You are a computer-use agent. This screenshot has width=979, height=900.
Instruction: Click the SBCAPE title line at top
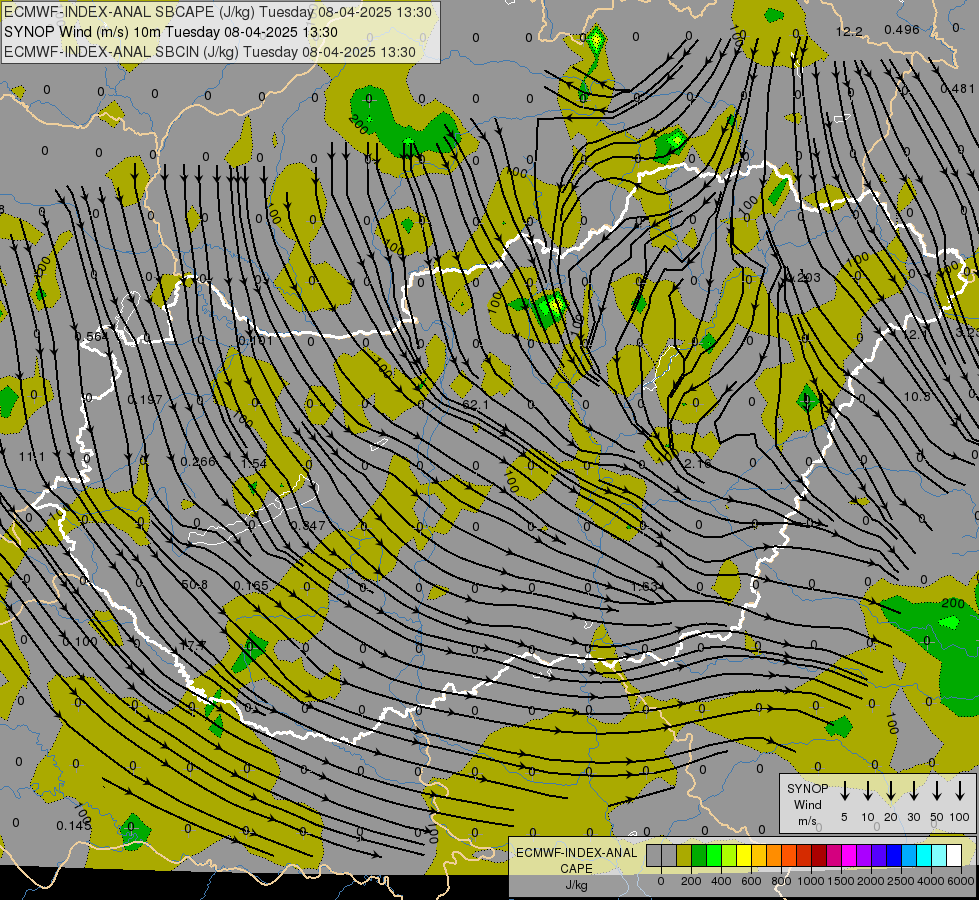[x=218, y=12]
